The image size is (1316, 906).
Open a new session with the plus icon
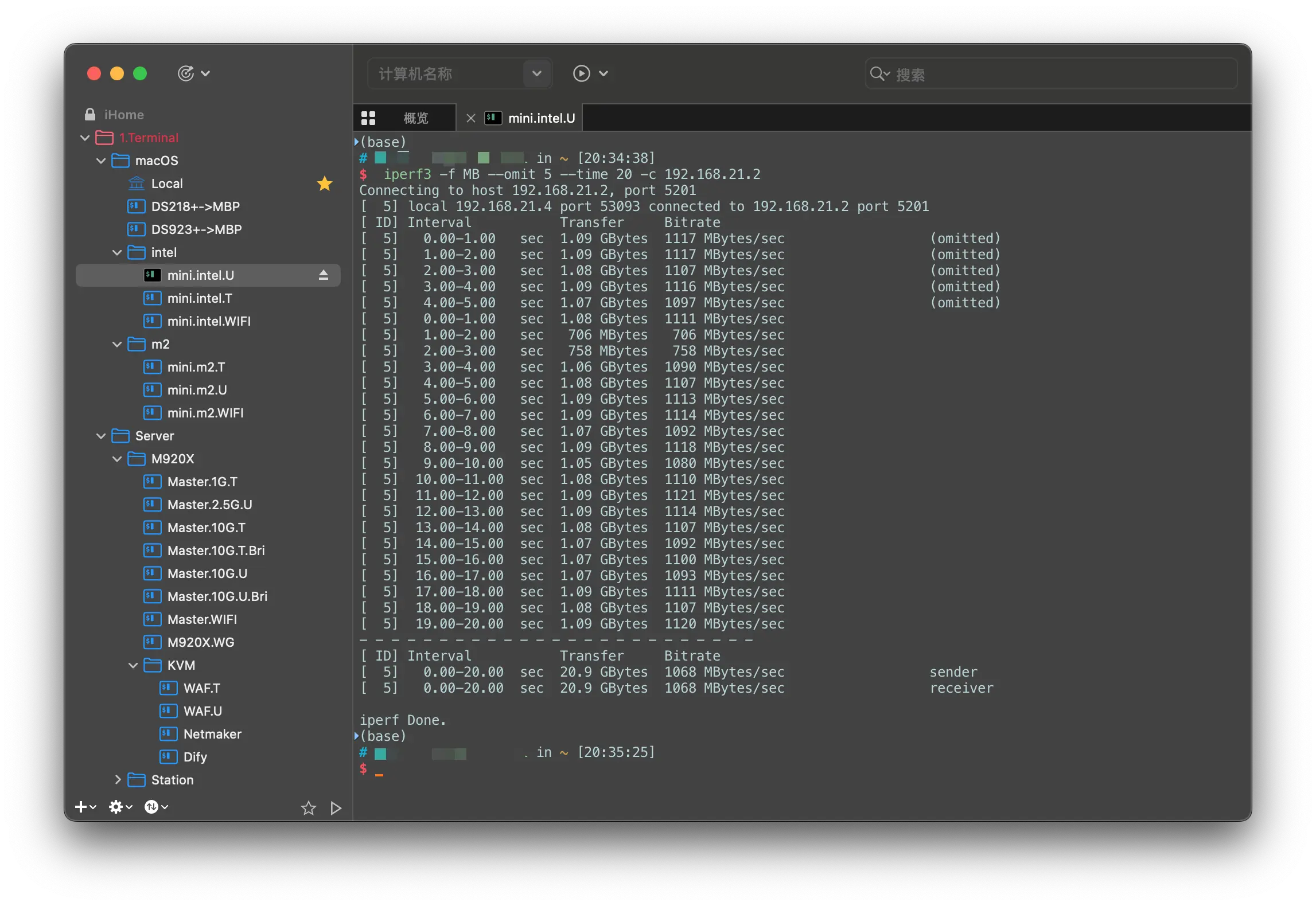click(x=82, y=807)
